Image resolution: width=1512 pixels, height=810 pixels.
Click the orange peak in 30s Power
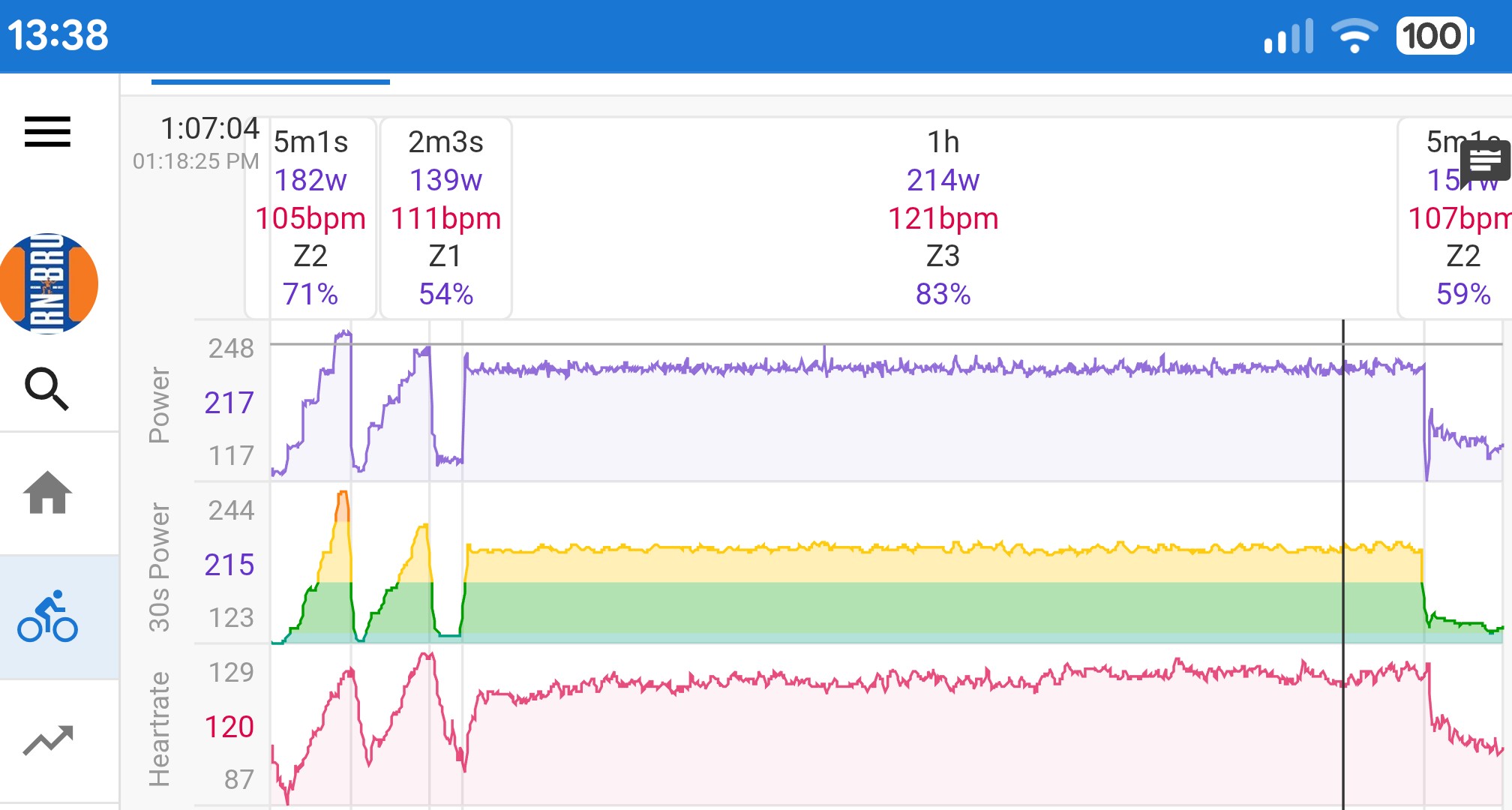point(342,506)
